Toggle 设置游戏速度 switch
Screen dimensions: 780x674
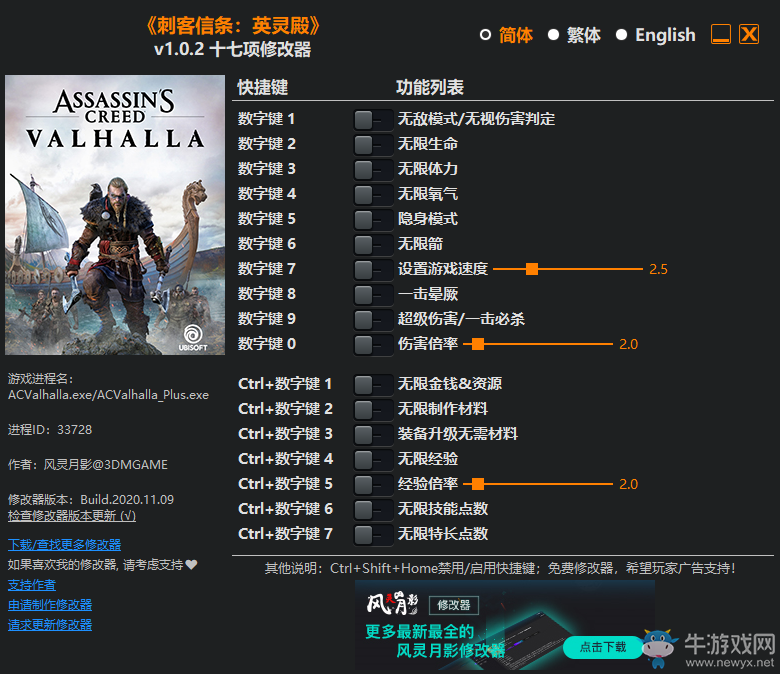tap(373, 270)
